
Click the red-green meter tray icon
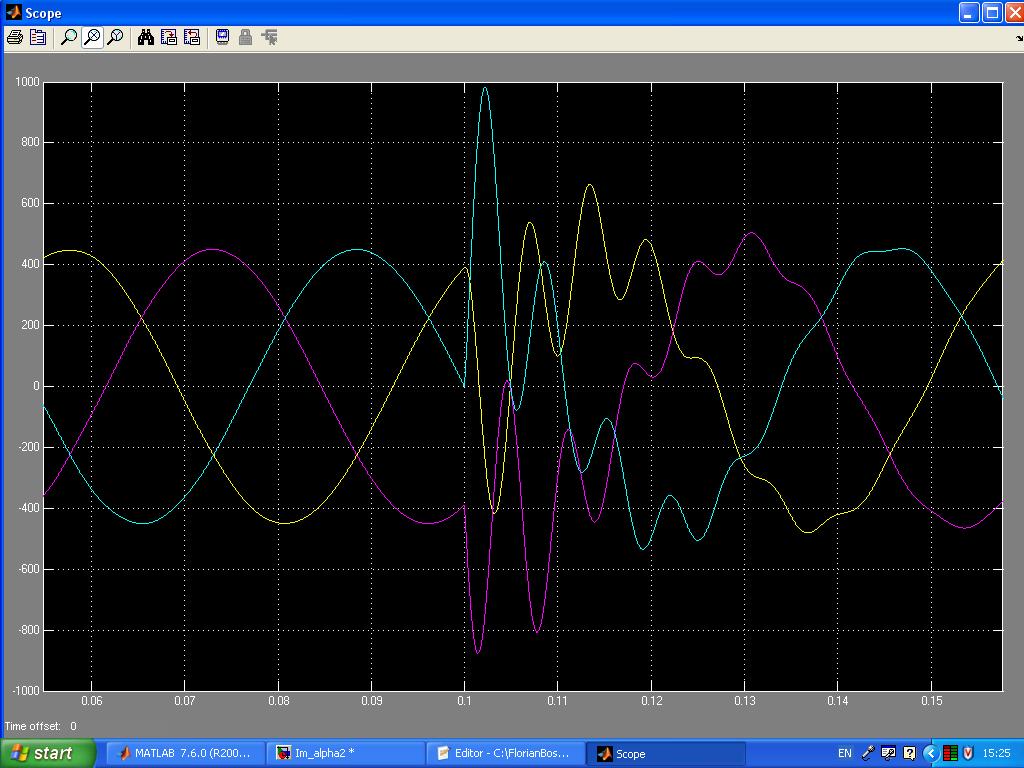(x=950, y=753)
